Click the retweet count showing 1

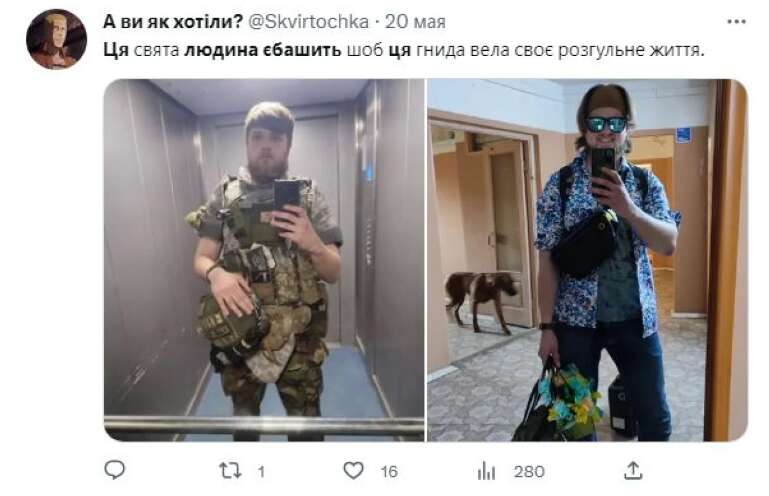(x=261, y=472)
